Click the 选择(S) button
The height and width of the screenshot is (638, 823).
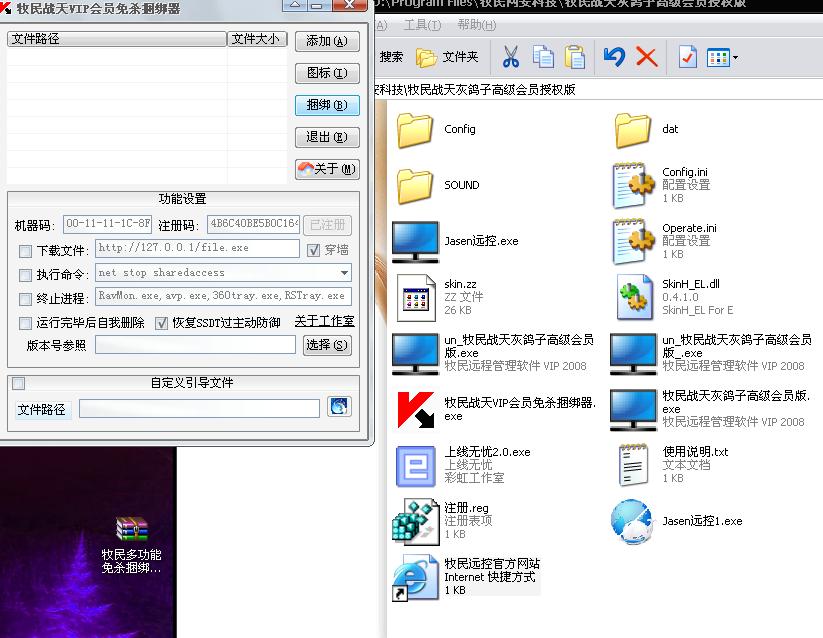(327, 345)
